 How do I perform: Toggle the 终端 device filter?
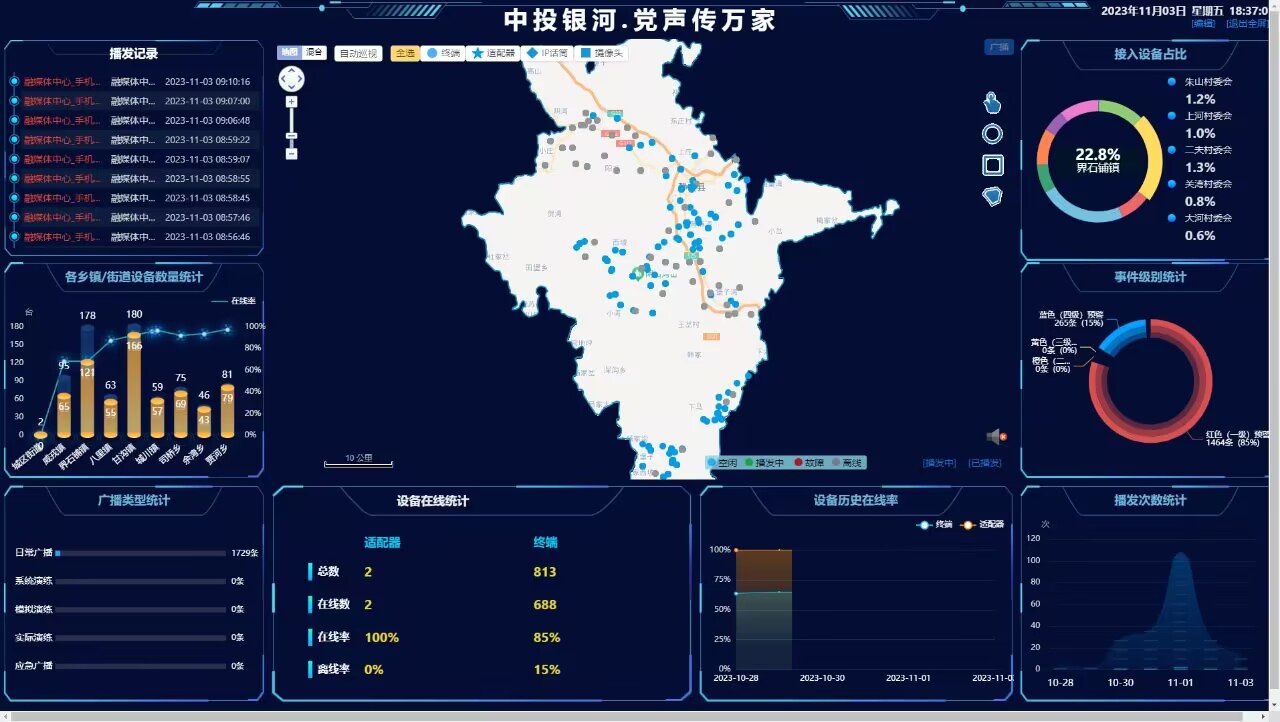click(x=443, y=53)
